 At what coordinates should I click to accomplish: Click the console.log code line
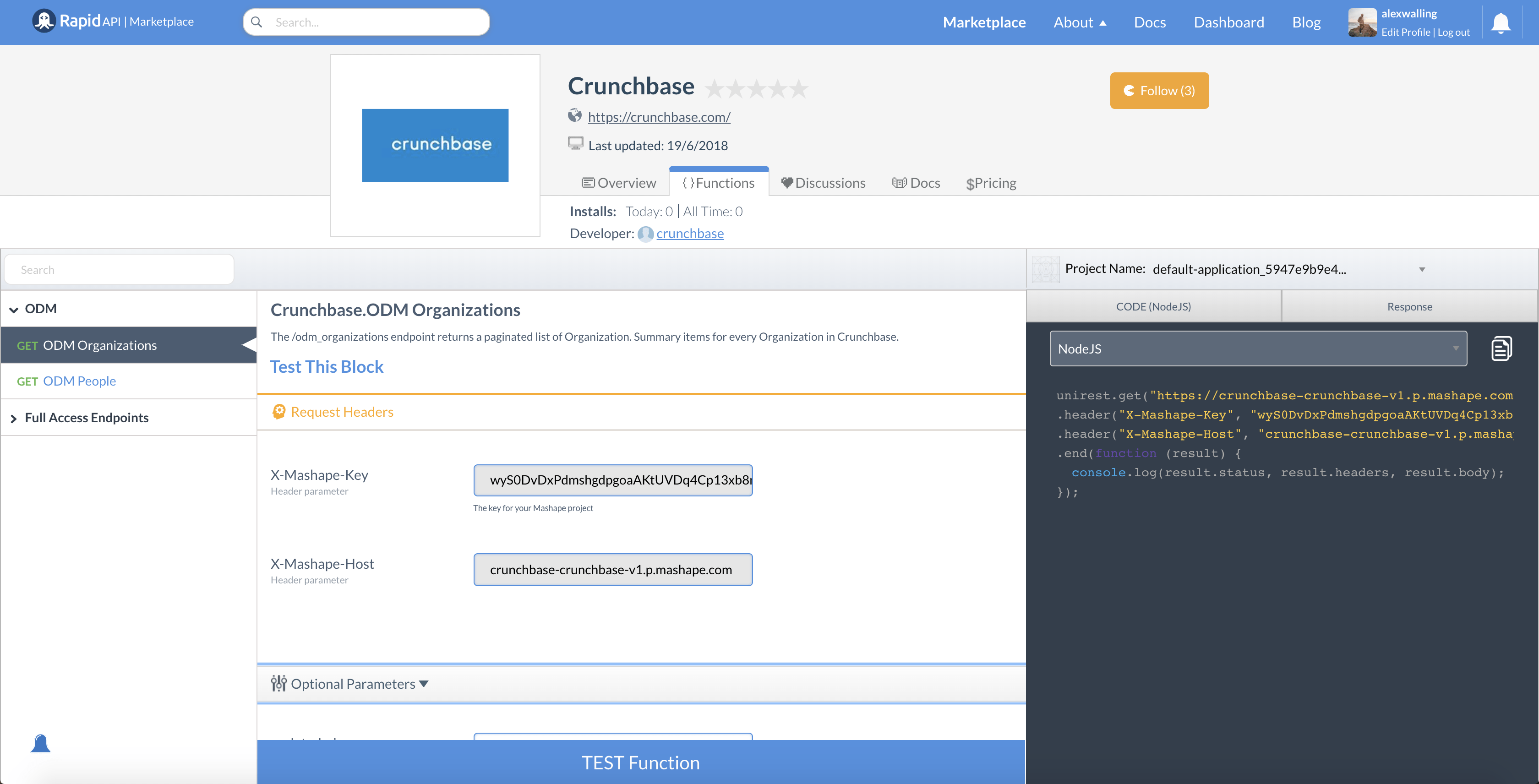[1288, 472]
